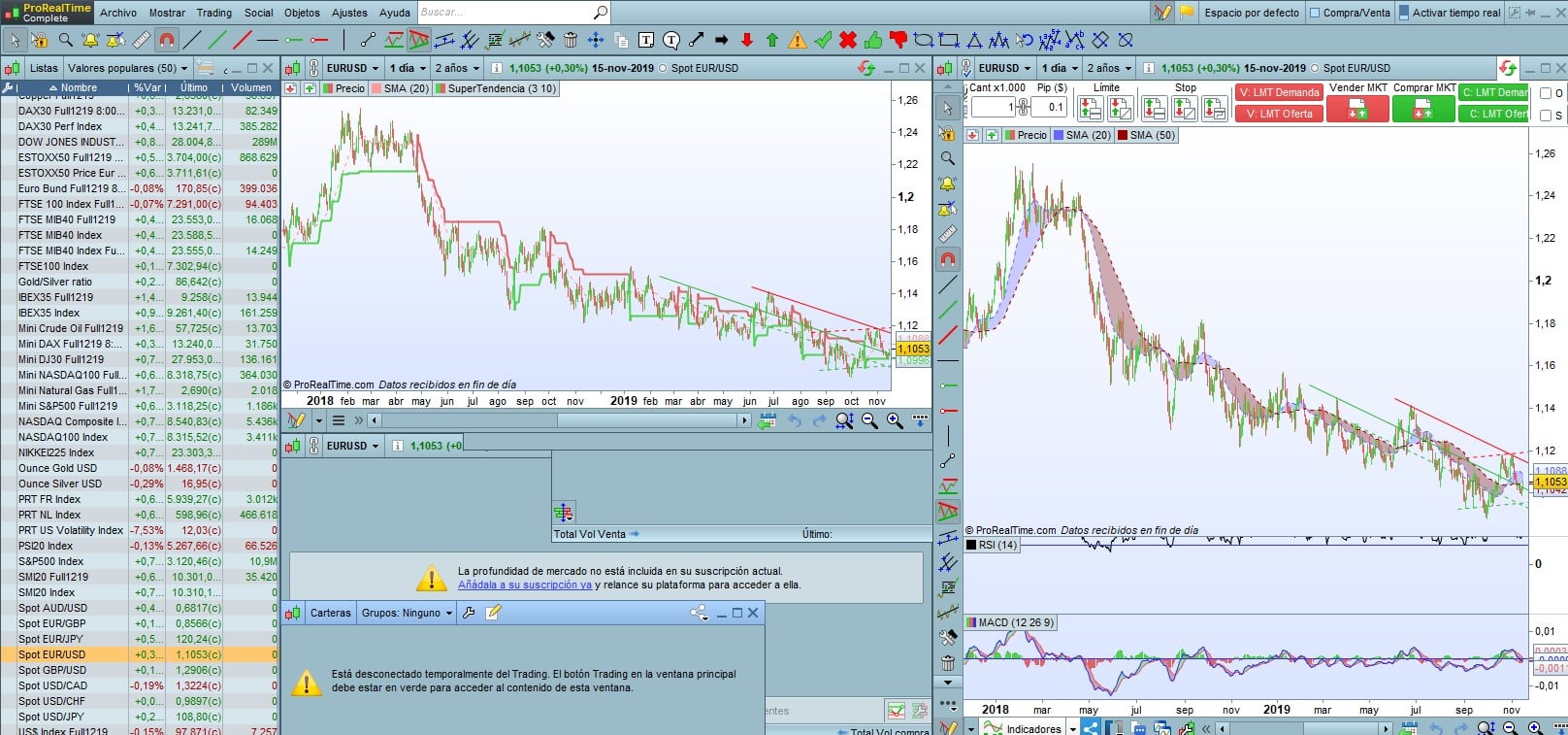Click the yellow flag icon in top bar

pyautogui.click(x=1186, y=13)
